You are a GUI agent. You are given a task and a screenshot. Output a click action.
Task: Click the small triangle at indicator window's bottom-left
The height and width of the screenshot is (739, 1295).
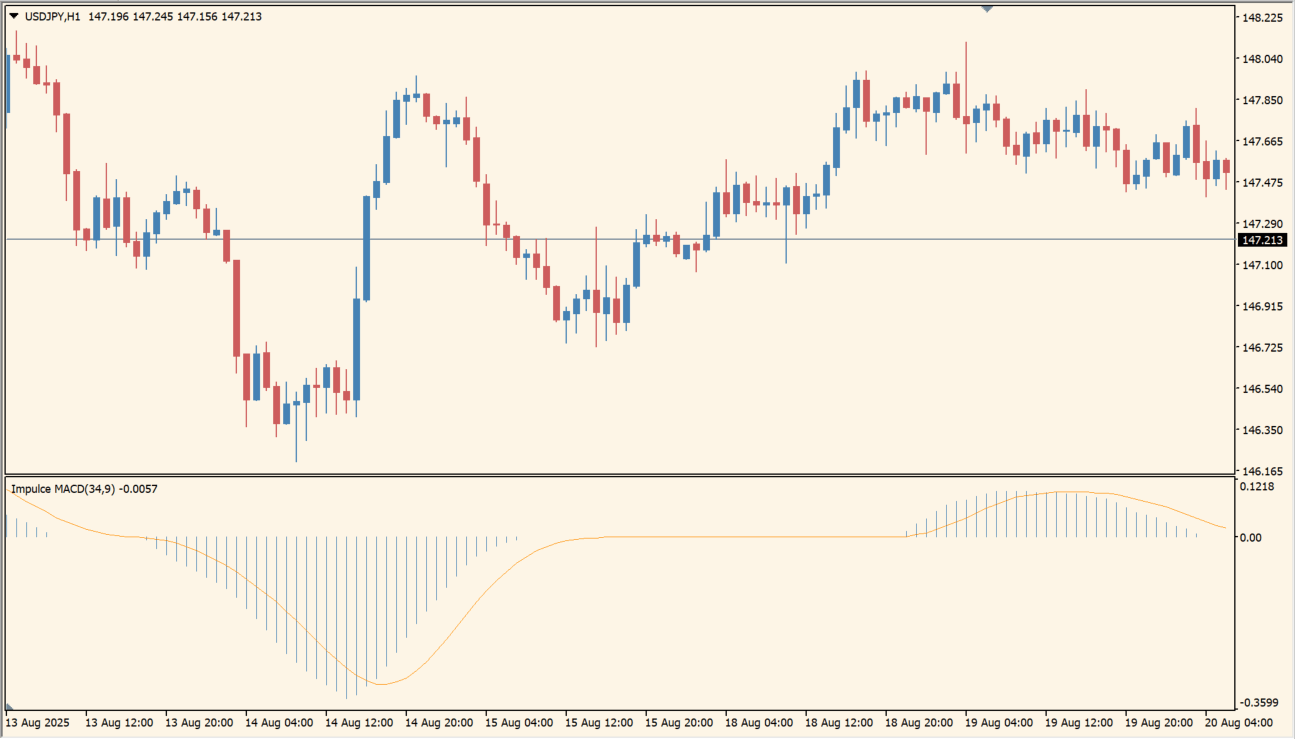click(x=10, y=706)
